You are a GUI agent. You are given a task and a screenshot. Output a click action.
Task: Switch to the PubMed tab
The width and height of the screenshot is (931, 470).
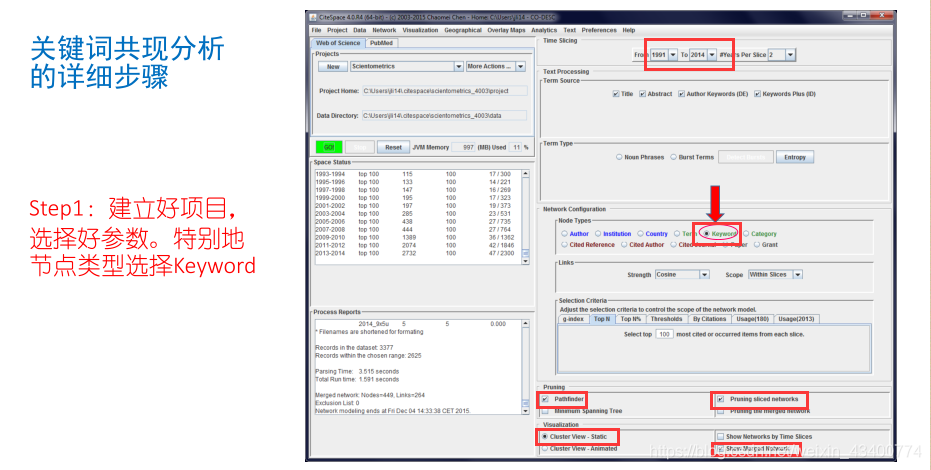[x=381, y=43]
